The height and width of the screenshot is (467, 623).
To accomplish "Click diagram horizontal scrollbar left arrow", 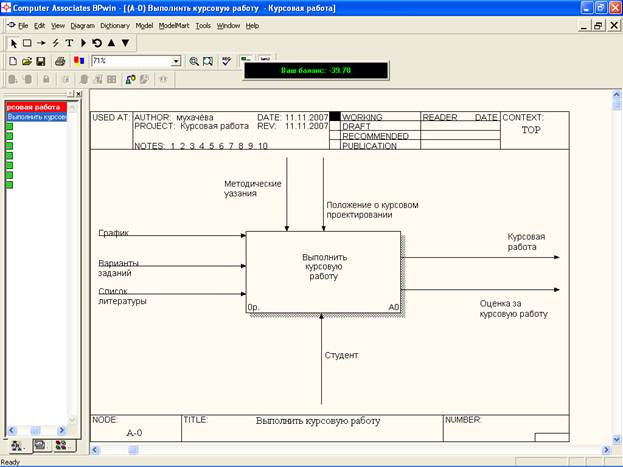I will tap(95, 450).
